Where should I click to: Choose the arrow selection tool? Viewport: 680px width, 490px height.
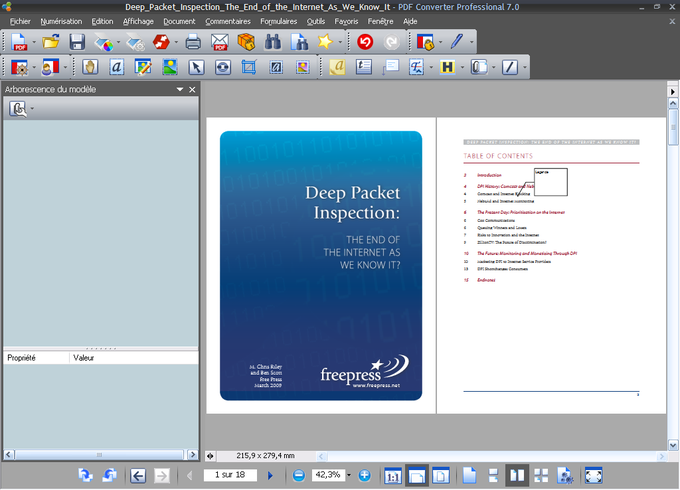[197, 67]
